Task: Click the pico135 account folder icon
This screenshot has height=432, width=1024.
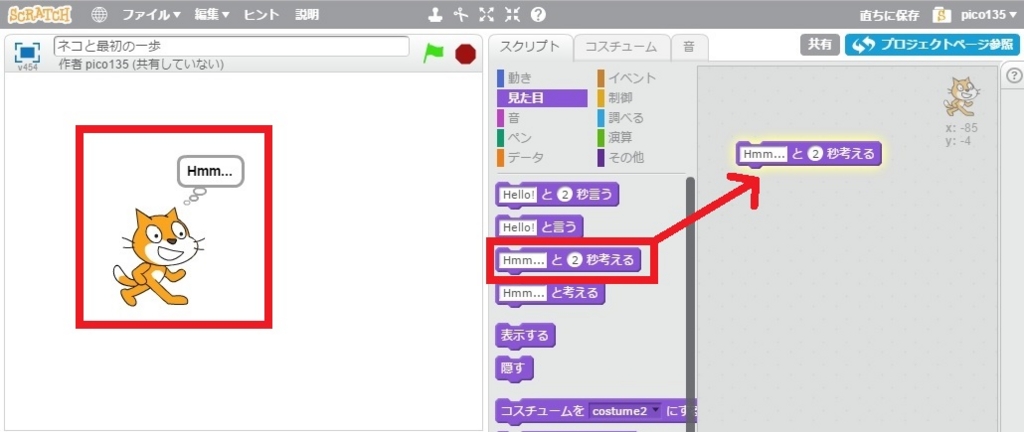Action: pyautogui.click(x=941, y=14)
